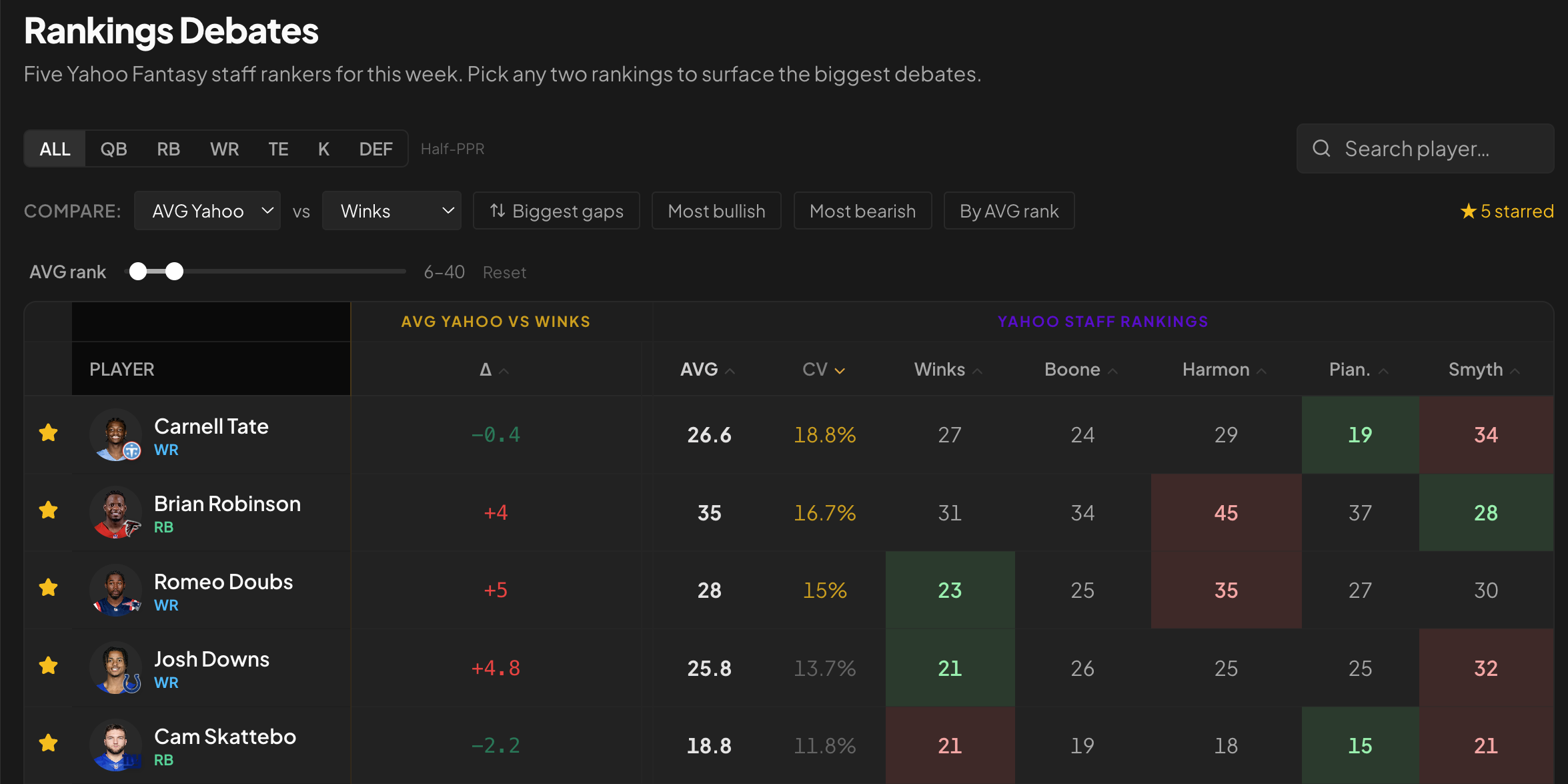Click Romeo Doubs's player avatar
Image resolution: width=1568 pixels, height=784 pixels.
tap(115, 590)
